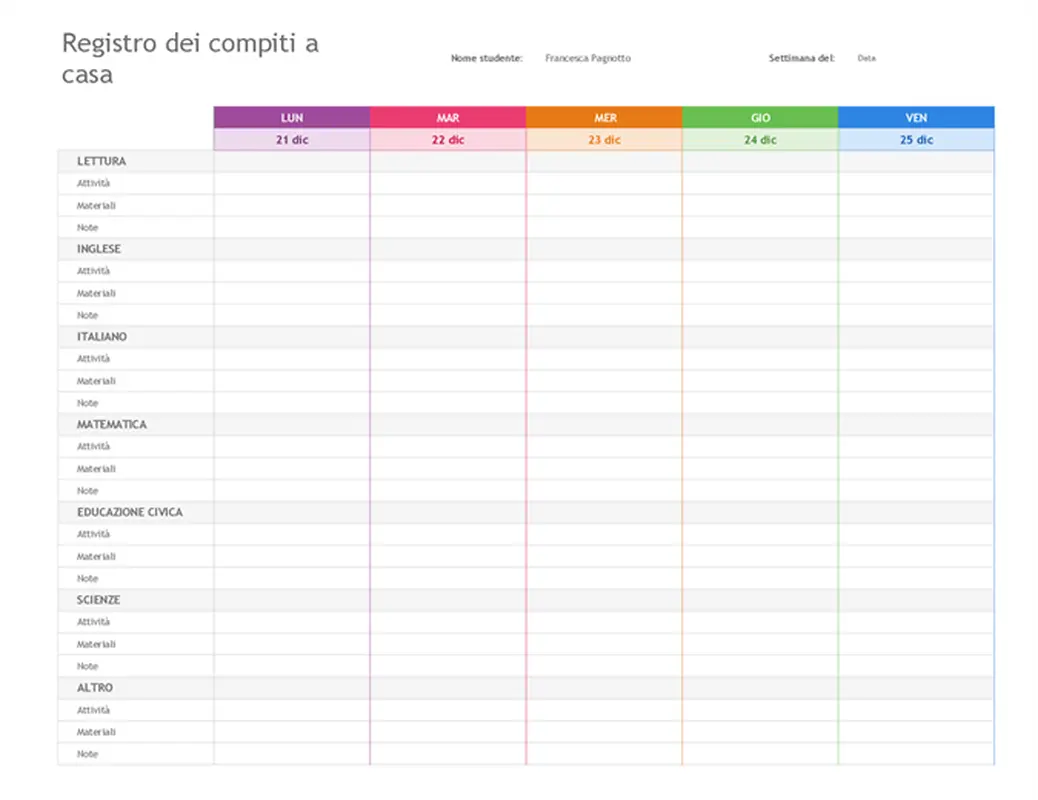Select the ITALIANO row header
Screen dimensions: 1038x800
(x=100, y=337)
